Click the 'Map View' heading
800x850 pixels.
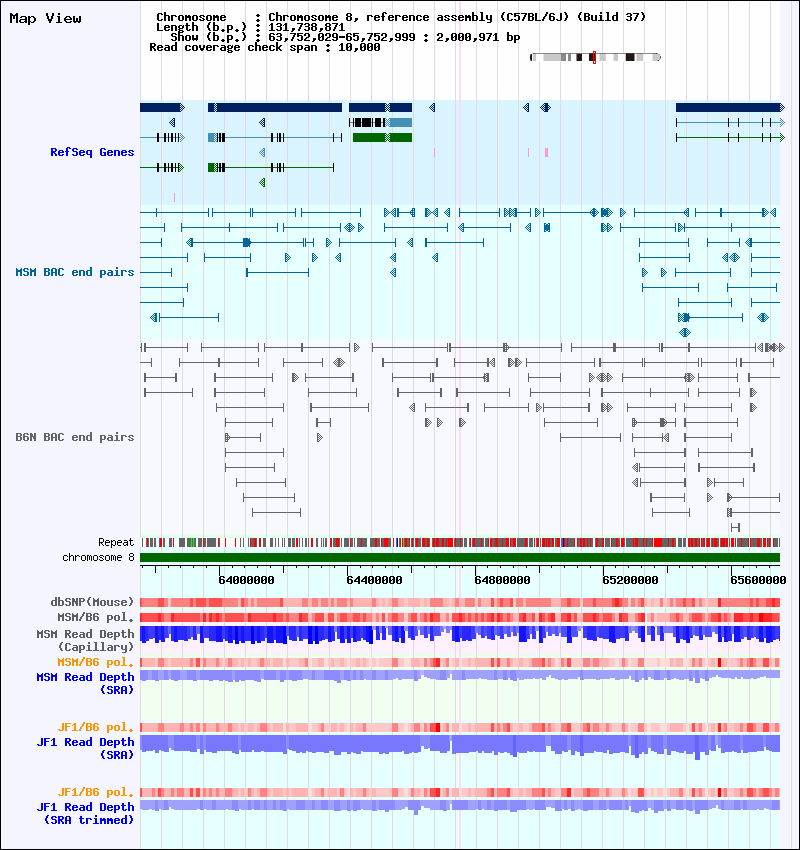point(46,18)
